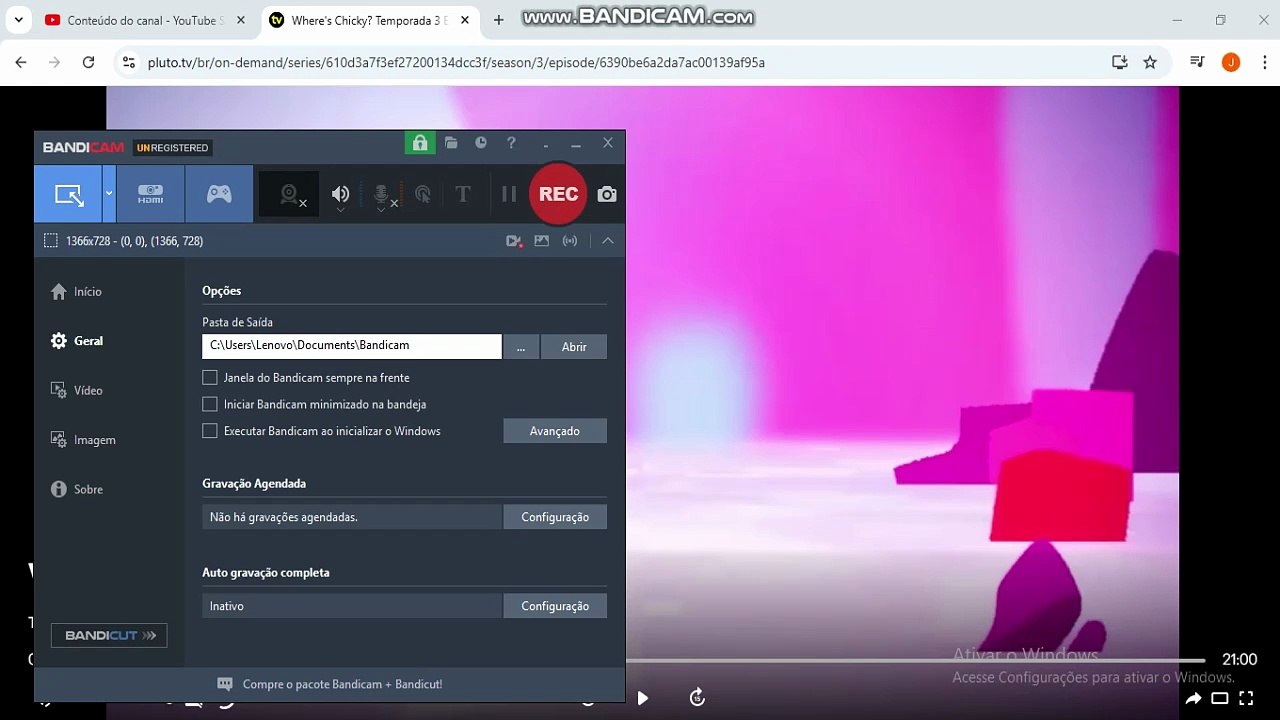
Task: Open Chrome tab search dropdown
Action: (18, 20)
